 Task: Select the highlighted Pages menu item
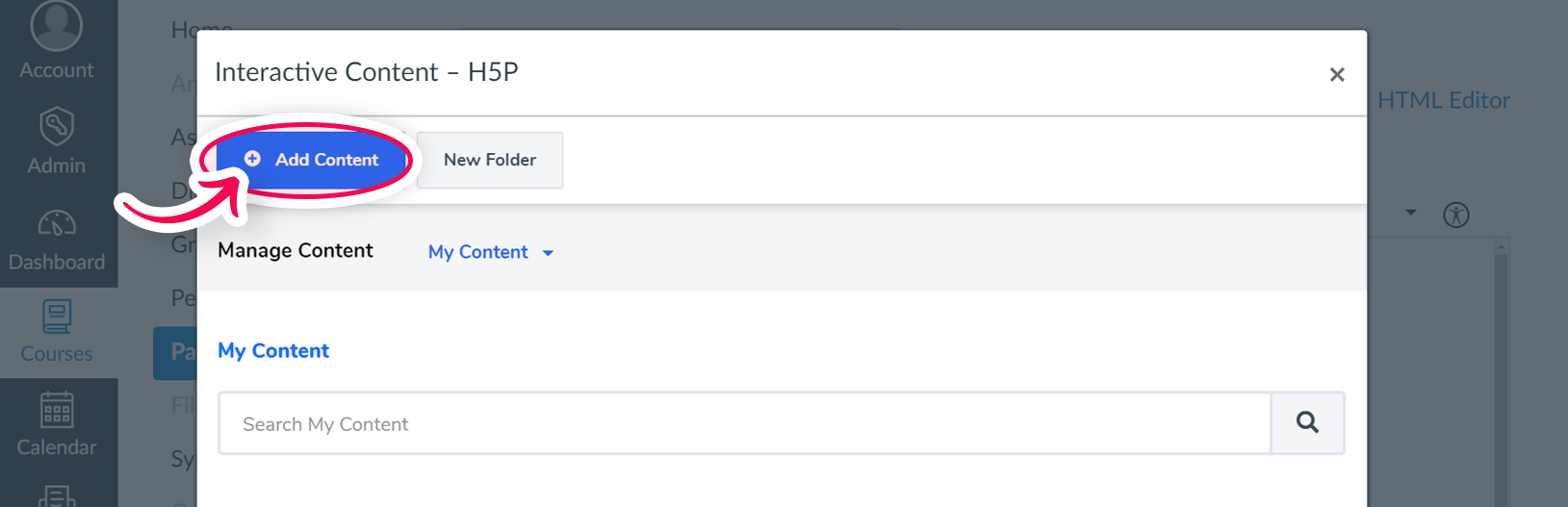pos(175,352)
